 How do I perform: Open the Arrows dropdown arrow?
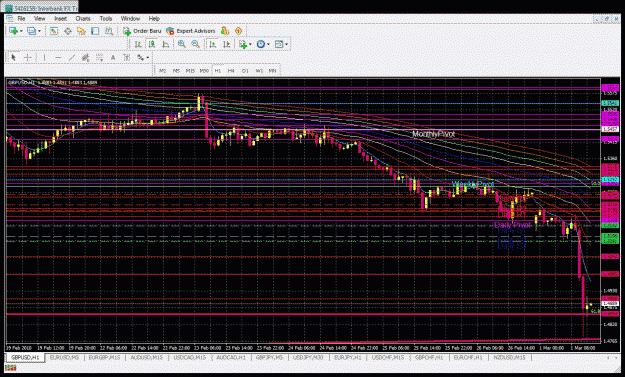pyautogui.click(x=148, y=58)
